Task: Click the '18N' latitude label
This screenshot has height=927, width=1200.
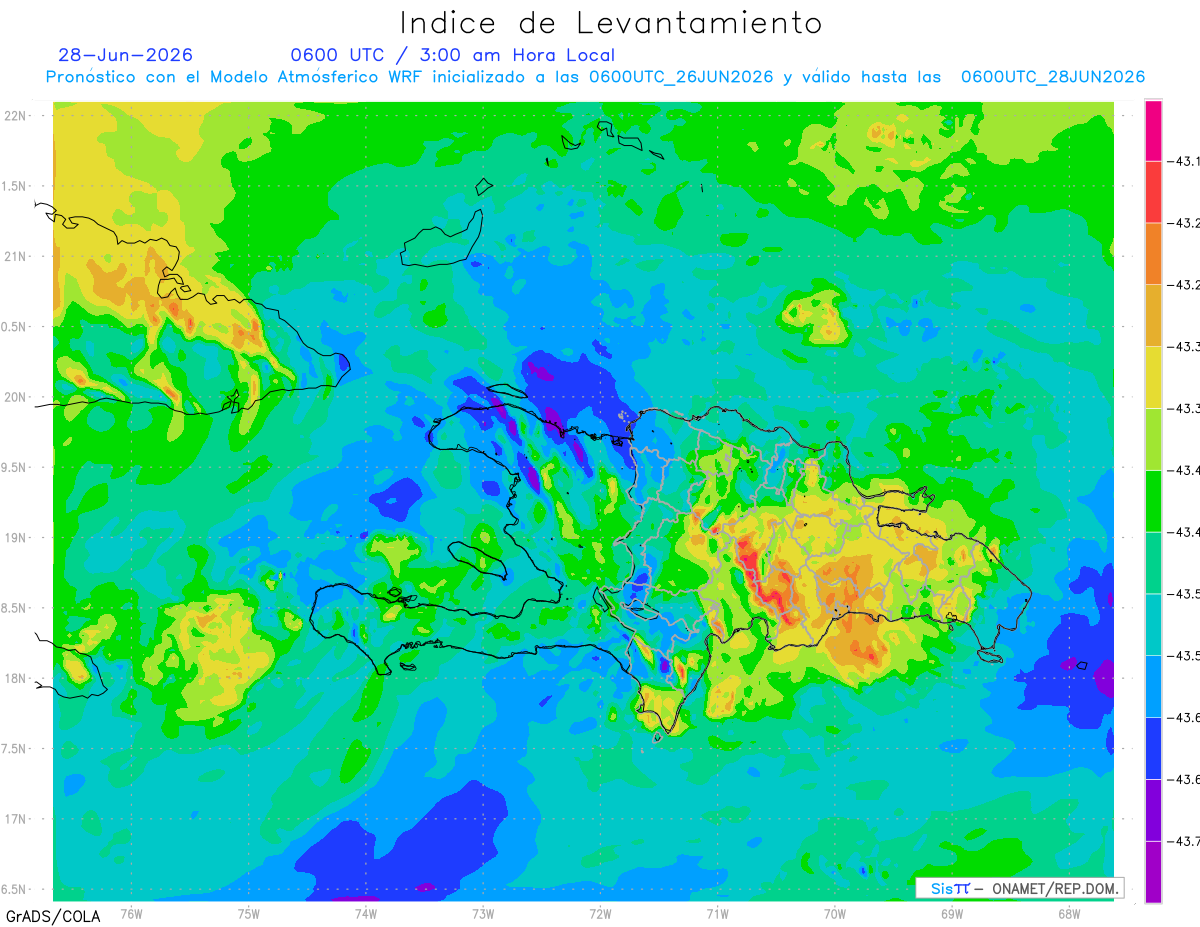Action: click(x=17, y=678)
